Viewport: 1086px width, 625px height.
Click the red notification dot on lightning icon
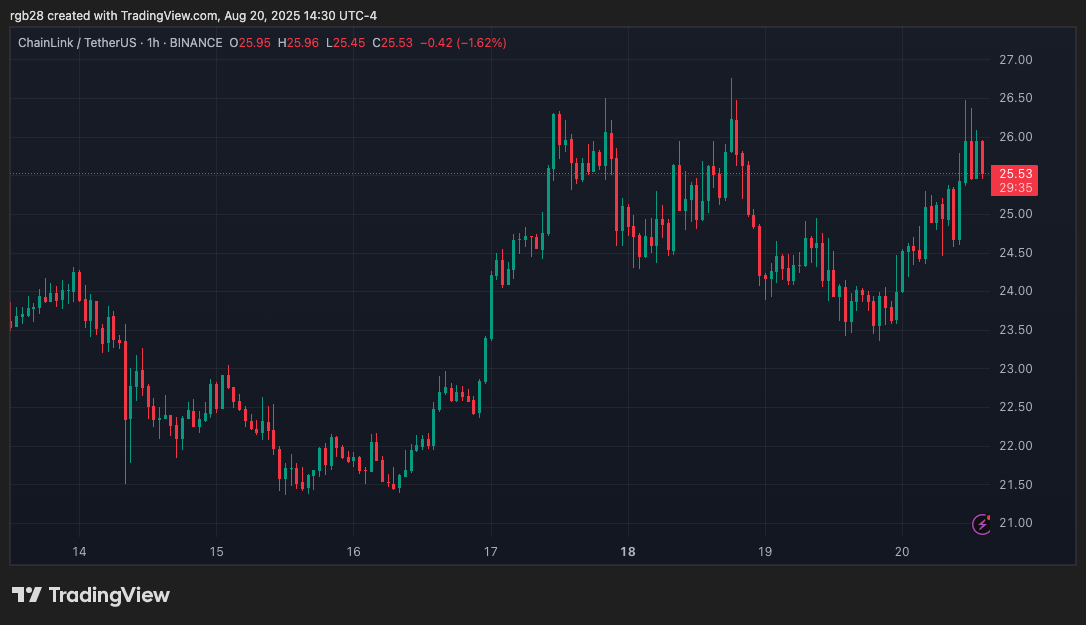click(986, 516)
